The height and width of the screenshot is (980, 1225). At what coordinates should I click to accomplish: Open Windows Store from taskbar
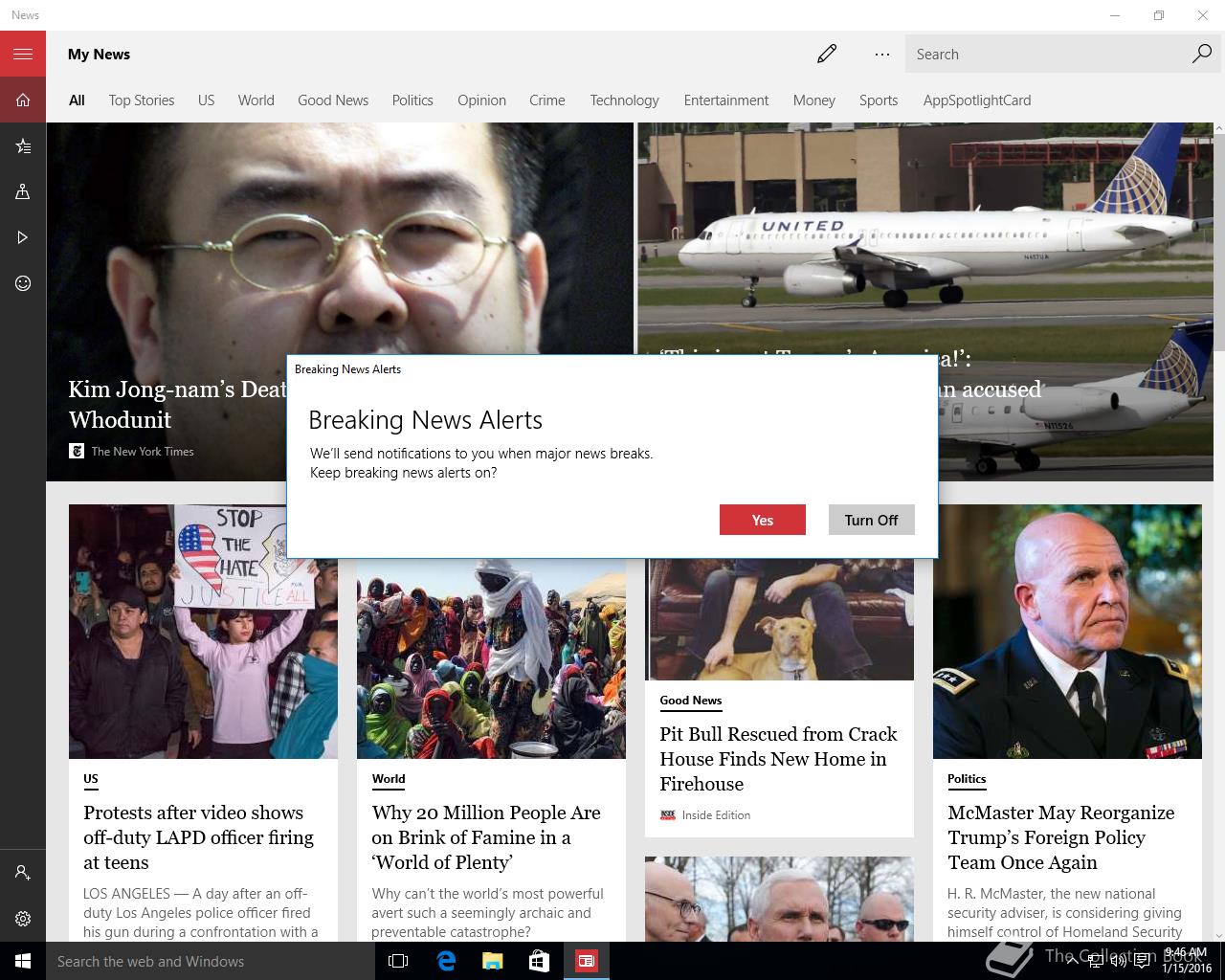tap(540, 961)
